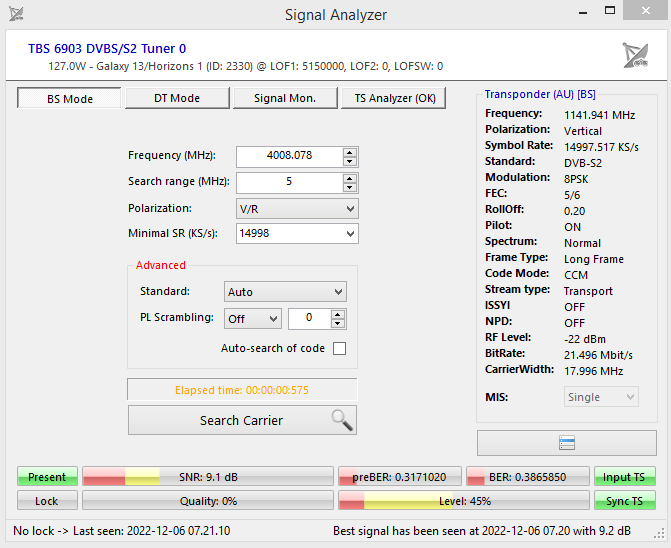
Task: Click the list icon button below Transponder panel
Action: [567, 443]
